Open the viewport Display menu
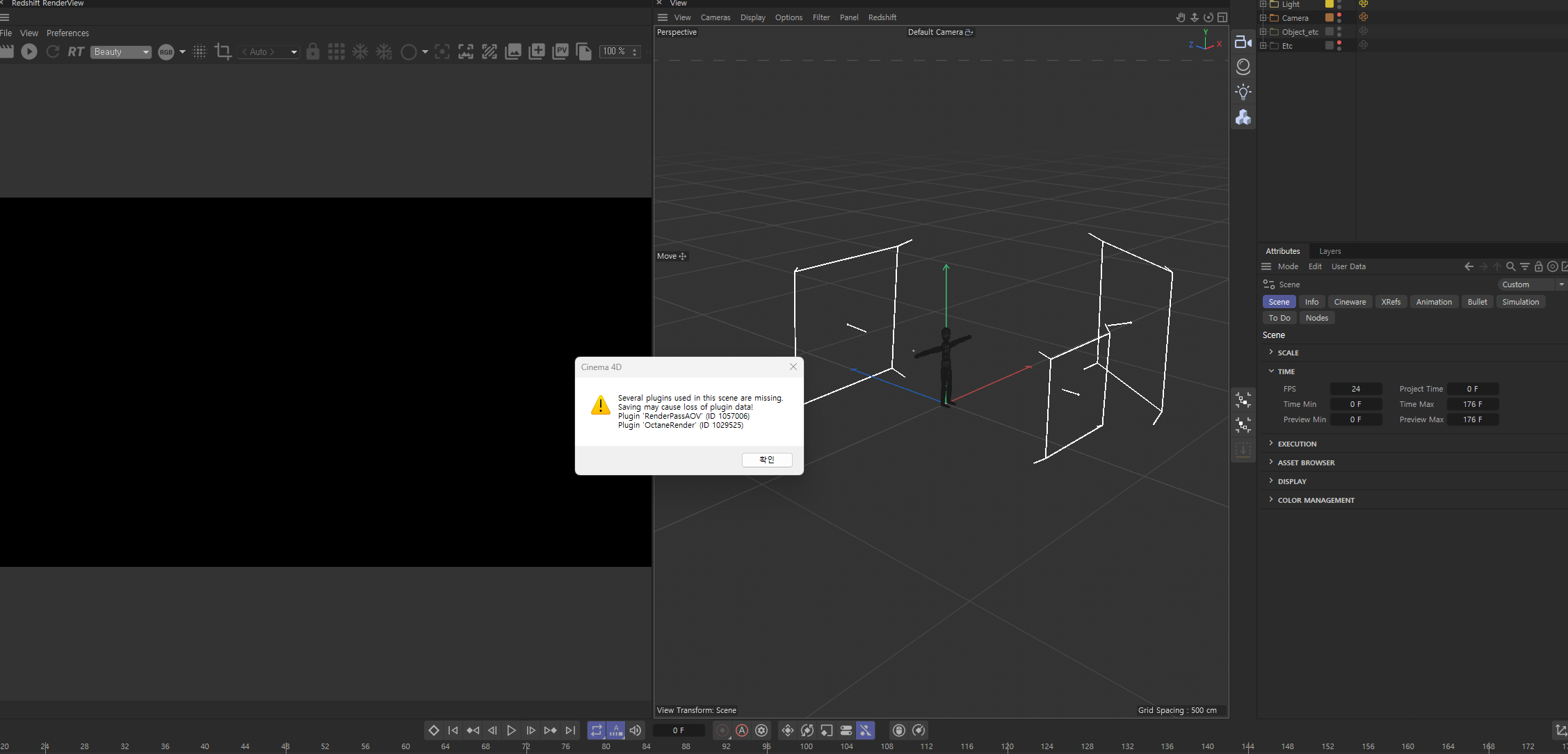Viewport: 1568px width, 754px height. (x=752, y=17)
